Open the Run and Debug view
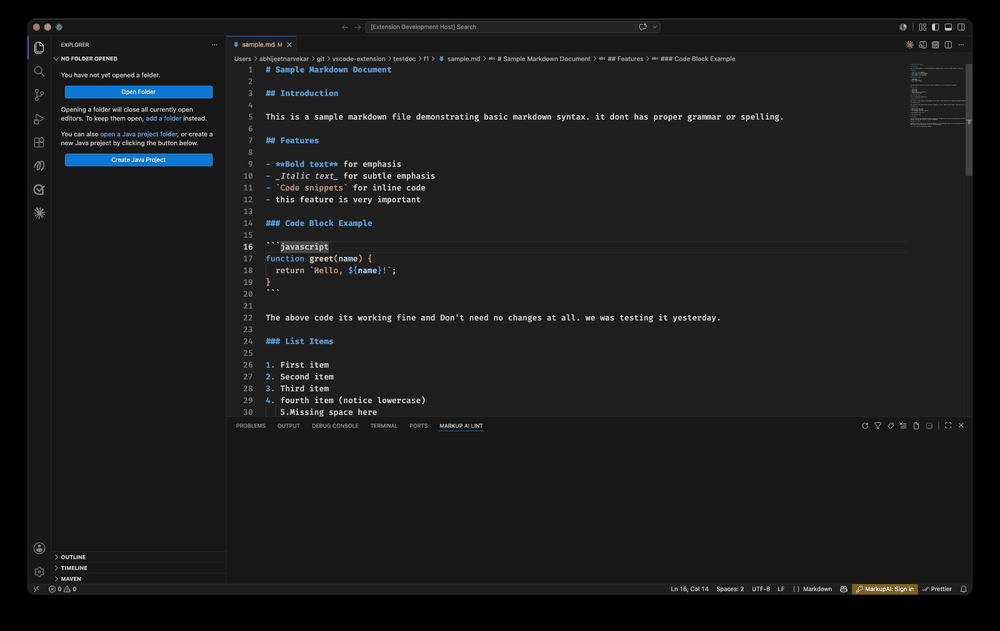 point(39,119)
